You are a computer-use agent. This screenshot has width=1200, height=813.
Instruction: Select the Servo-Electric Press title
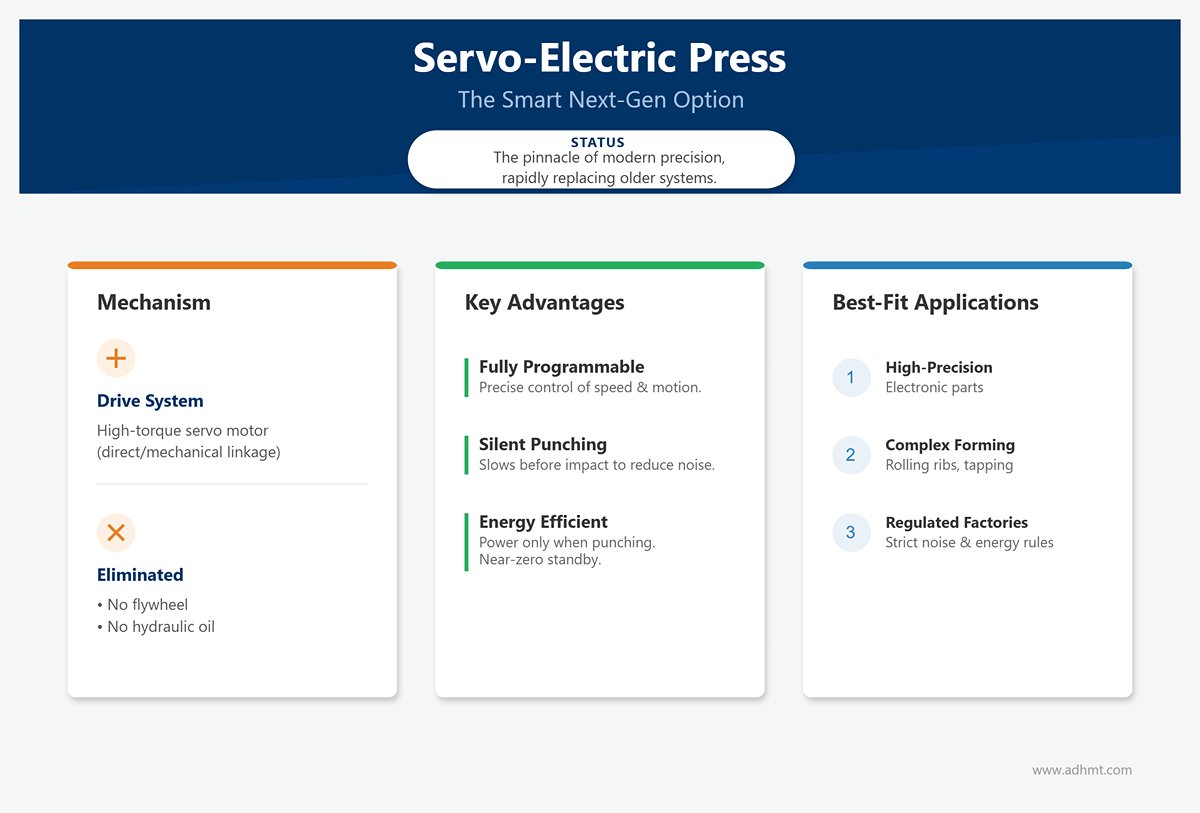tap(600, 58)
